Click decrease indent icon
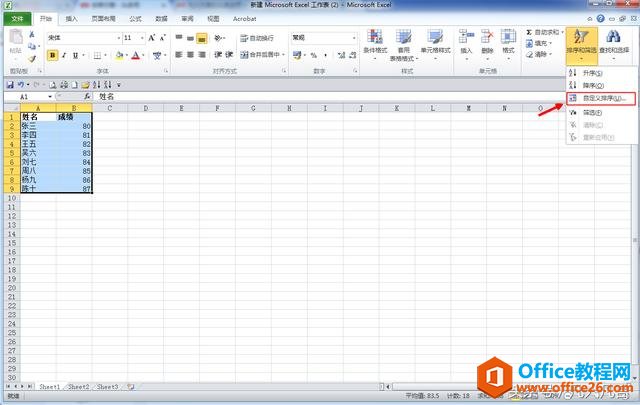Viewport: 640px width, 405px height. 218,55
